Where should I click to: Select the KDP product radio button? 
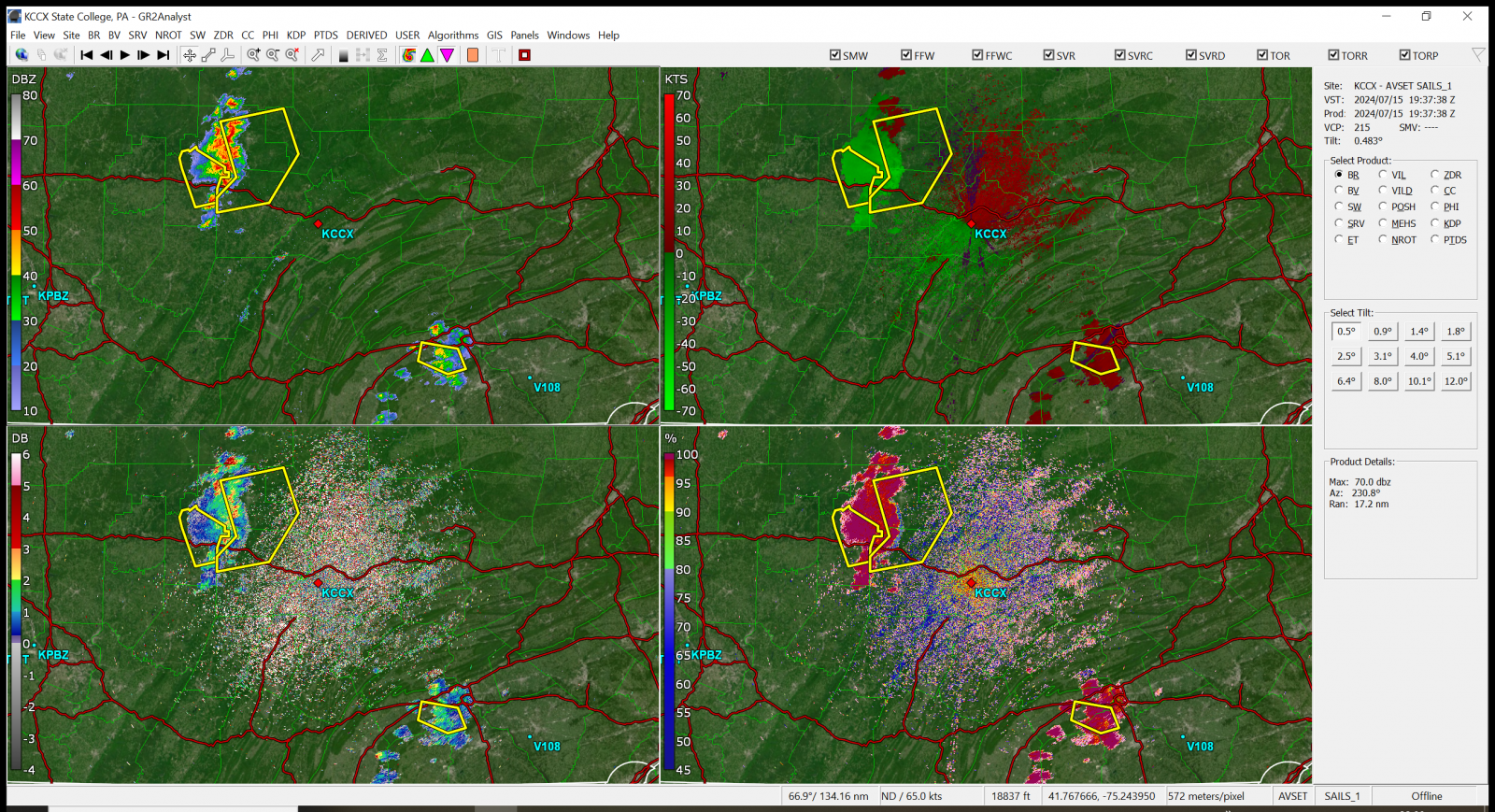(1435, 223)
